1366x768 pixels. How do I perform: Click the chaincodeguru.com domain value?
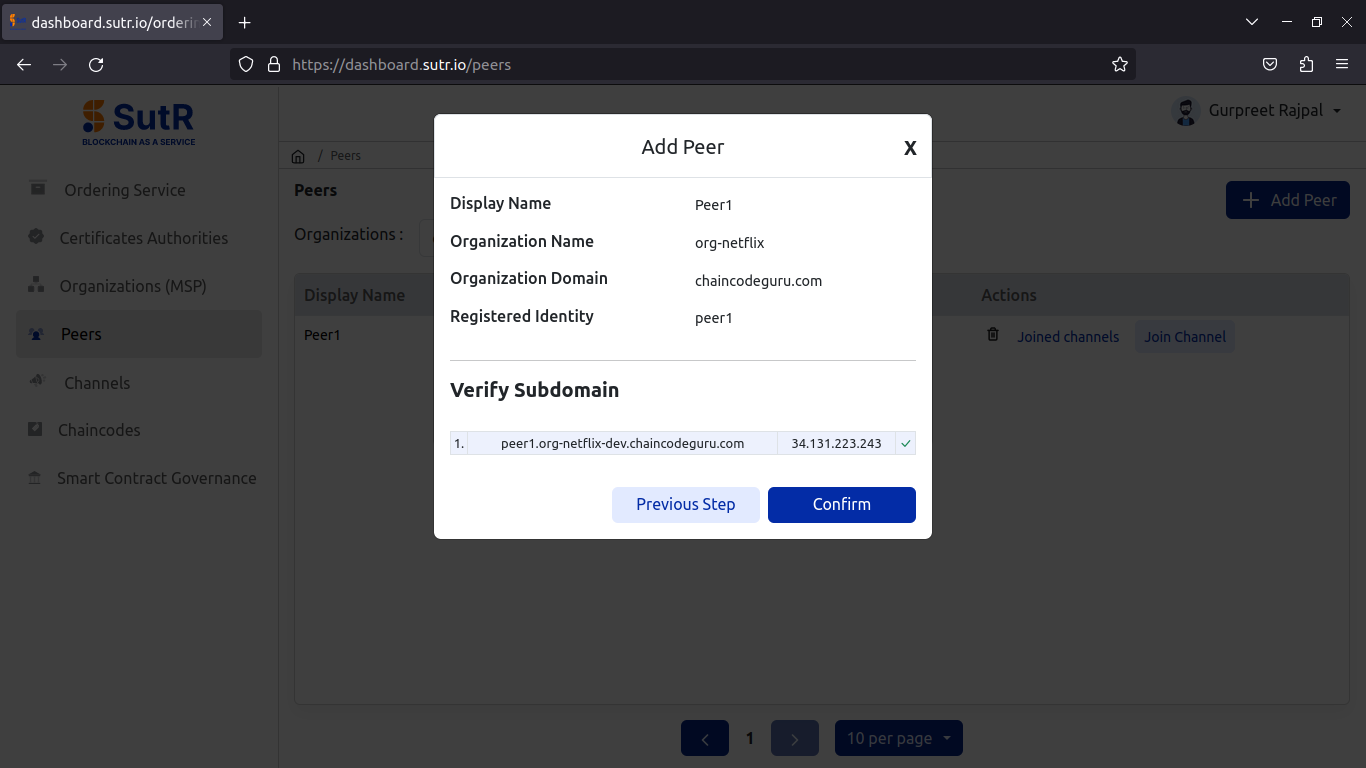(x=758, y=281)
